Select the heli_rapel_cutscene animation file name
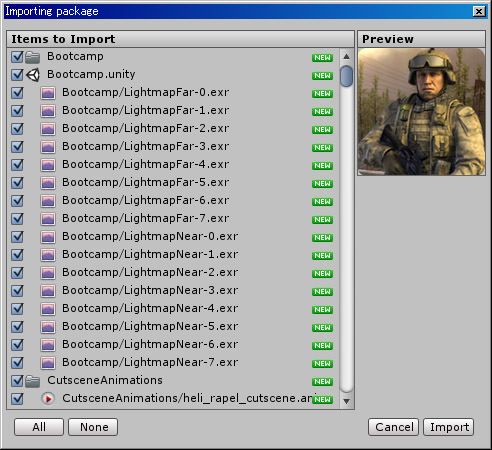492x450 pixels. click(x=187, y=399)
